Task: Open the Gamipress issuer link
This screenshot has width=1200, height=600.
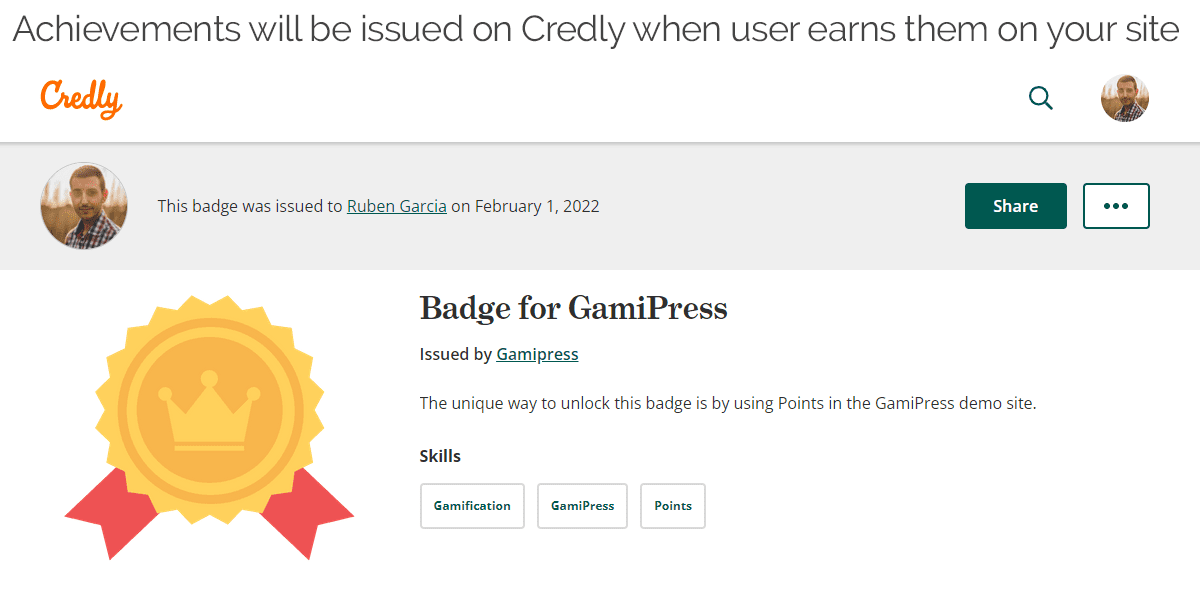Action: (x=537, y=353)
